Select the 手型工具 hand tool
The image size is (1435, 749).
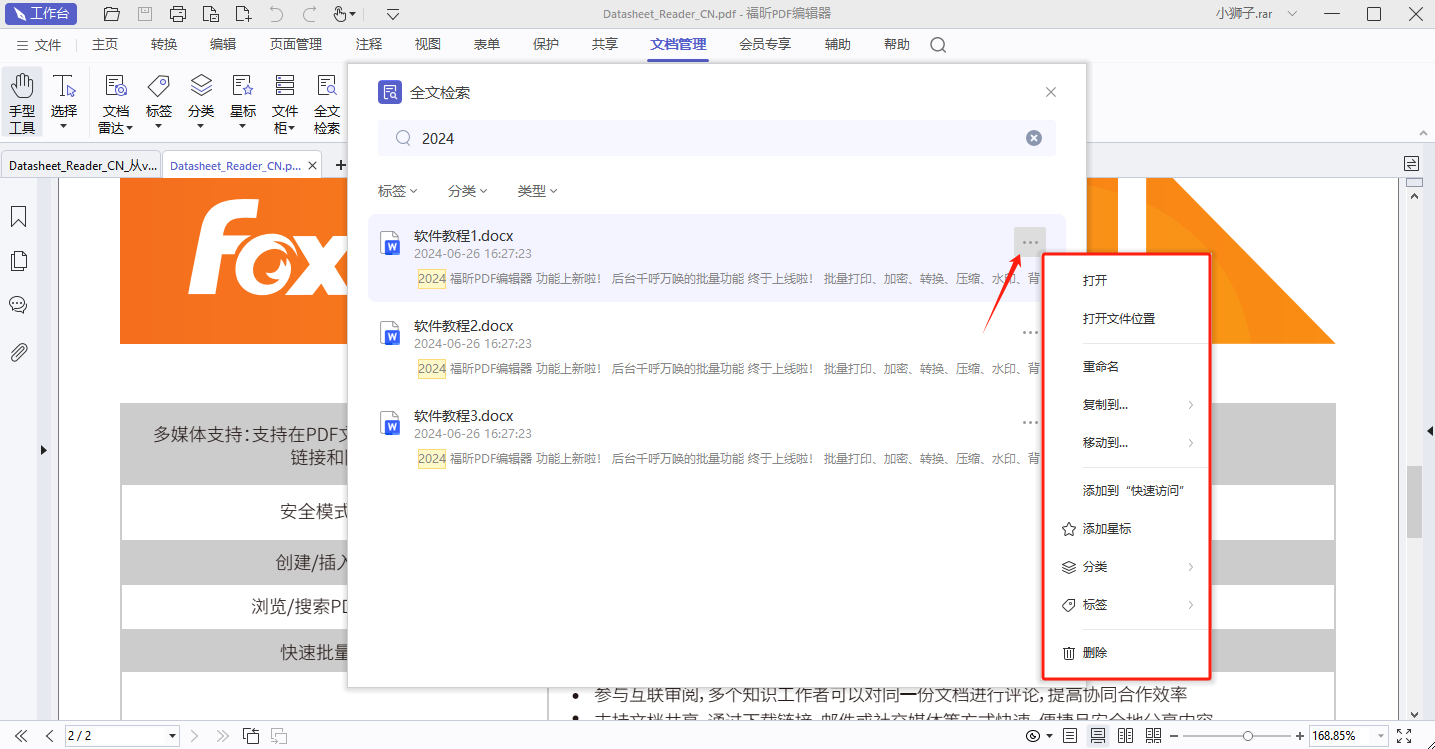point(22,103)
